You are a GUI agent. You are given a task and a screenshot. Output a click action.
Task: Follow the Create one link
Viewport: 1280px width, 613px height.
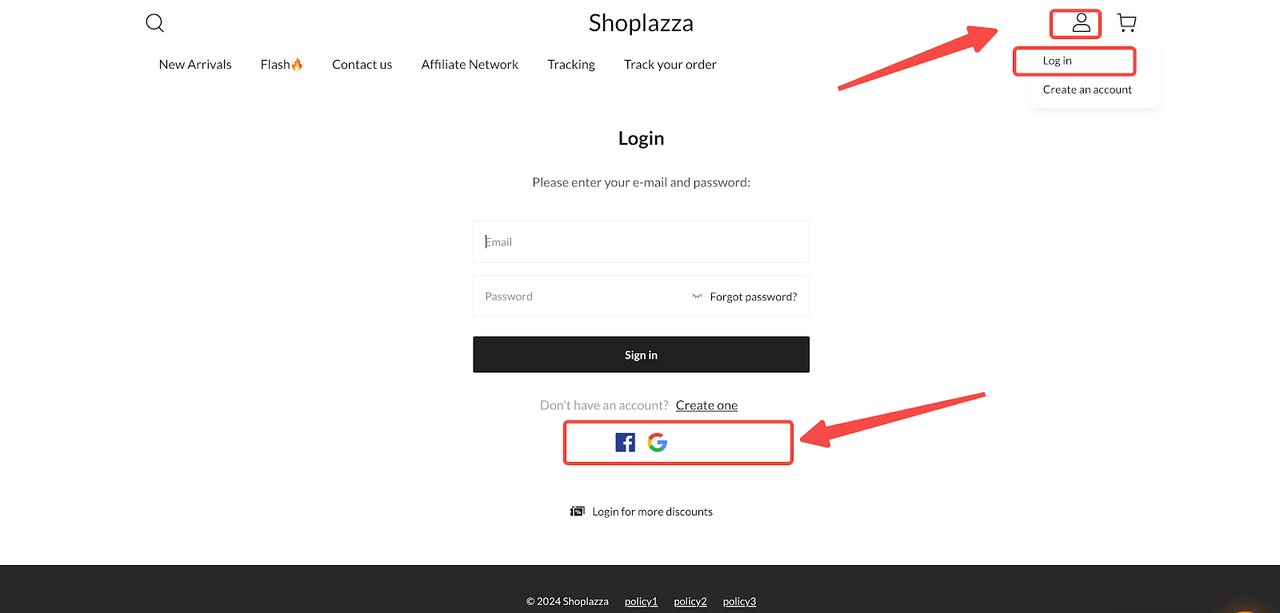coord(706,405)
